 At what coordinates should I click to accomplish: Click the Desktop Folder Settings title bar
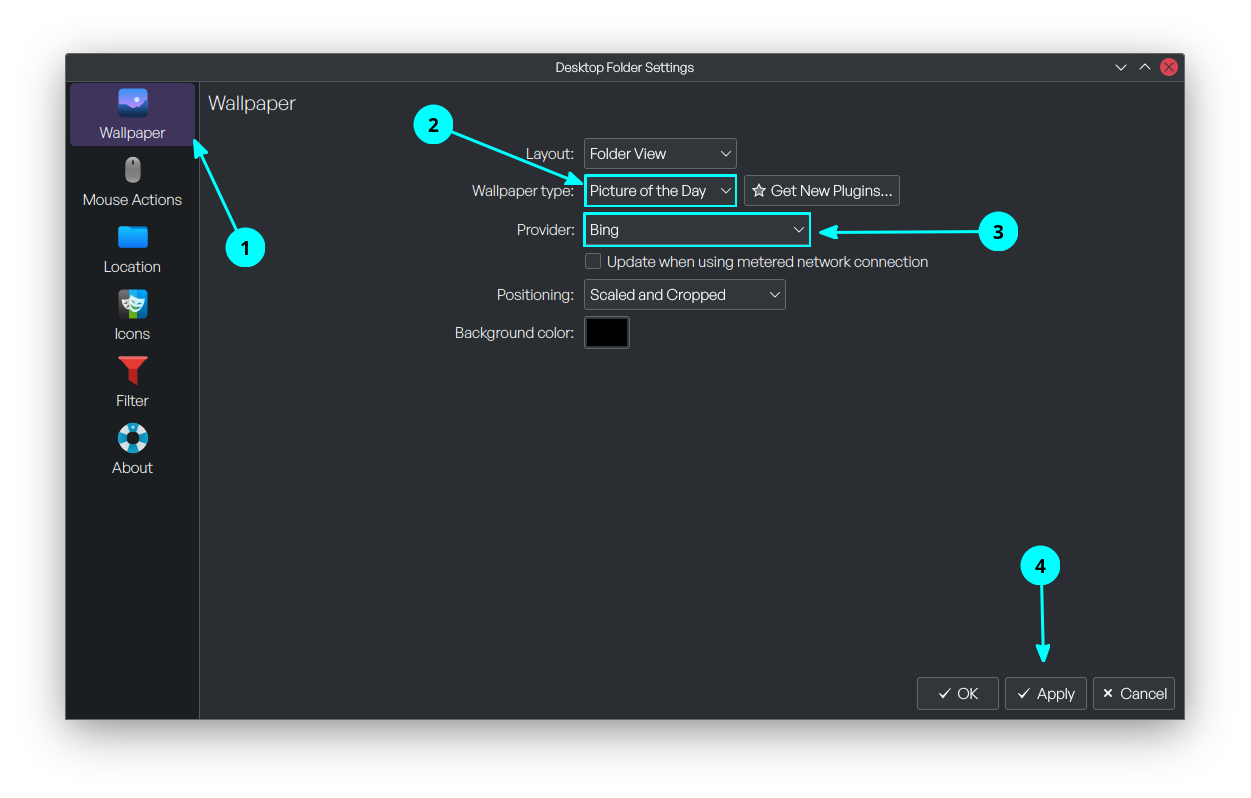624,67
